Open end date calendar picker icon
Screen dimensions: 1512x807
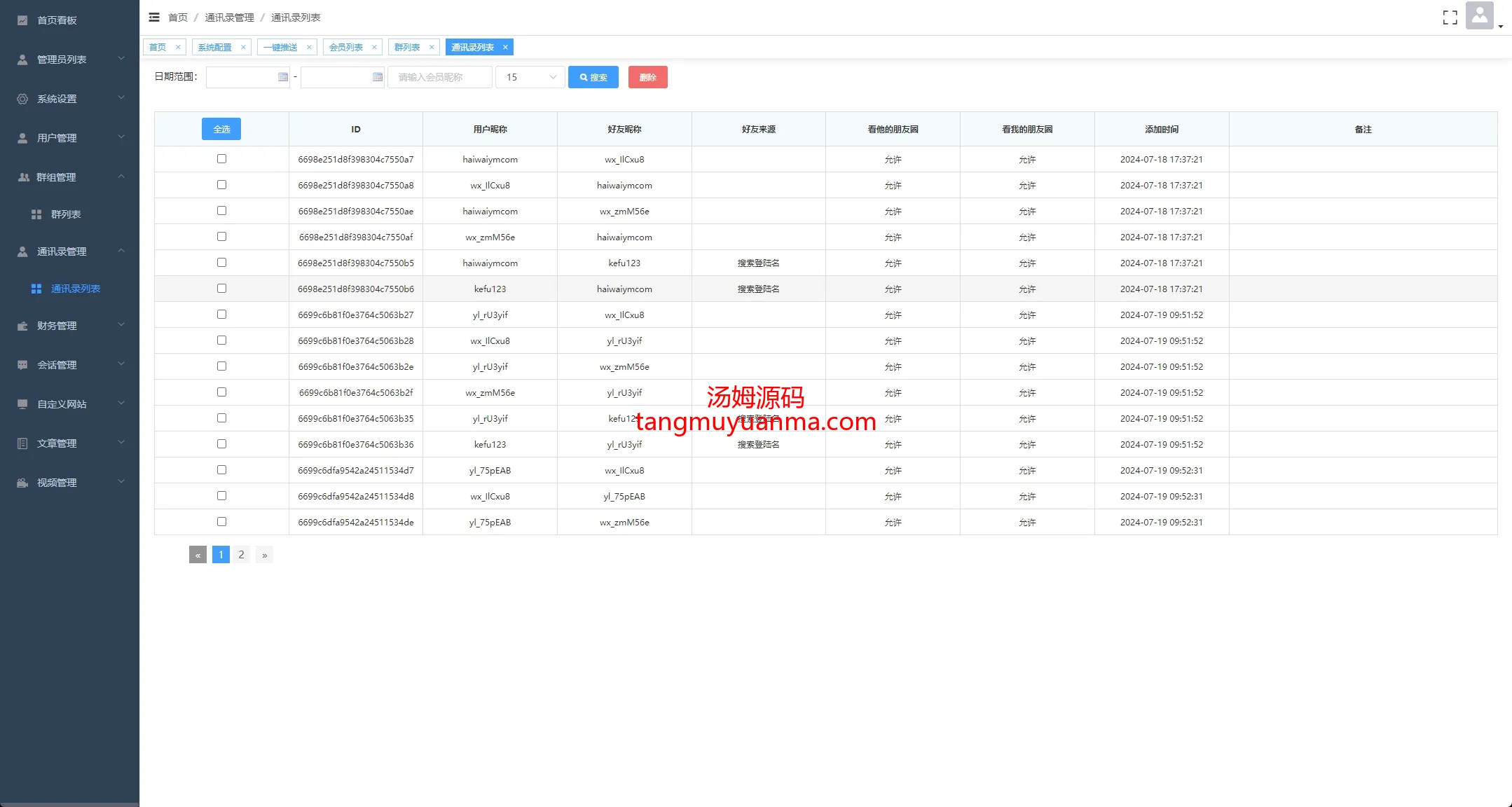coord(378,77)
